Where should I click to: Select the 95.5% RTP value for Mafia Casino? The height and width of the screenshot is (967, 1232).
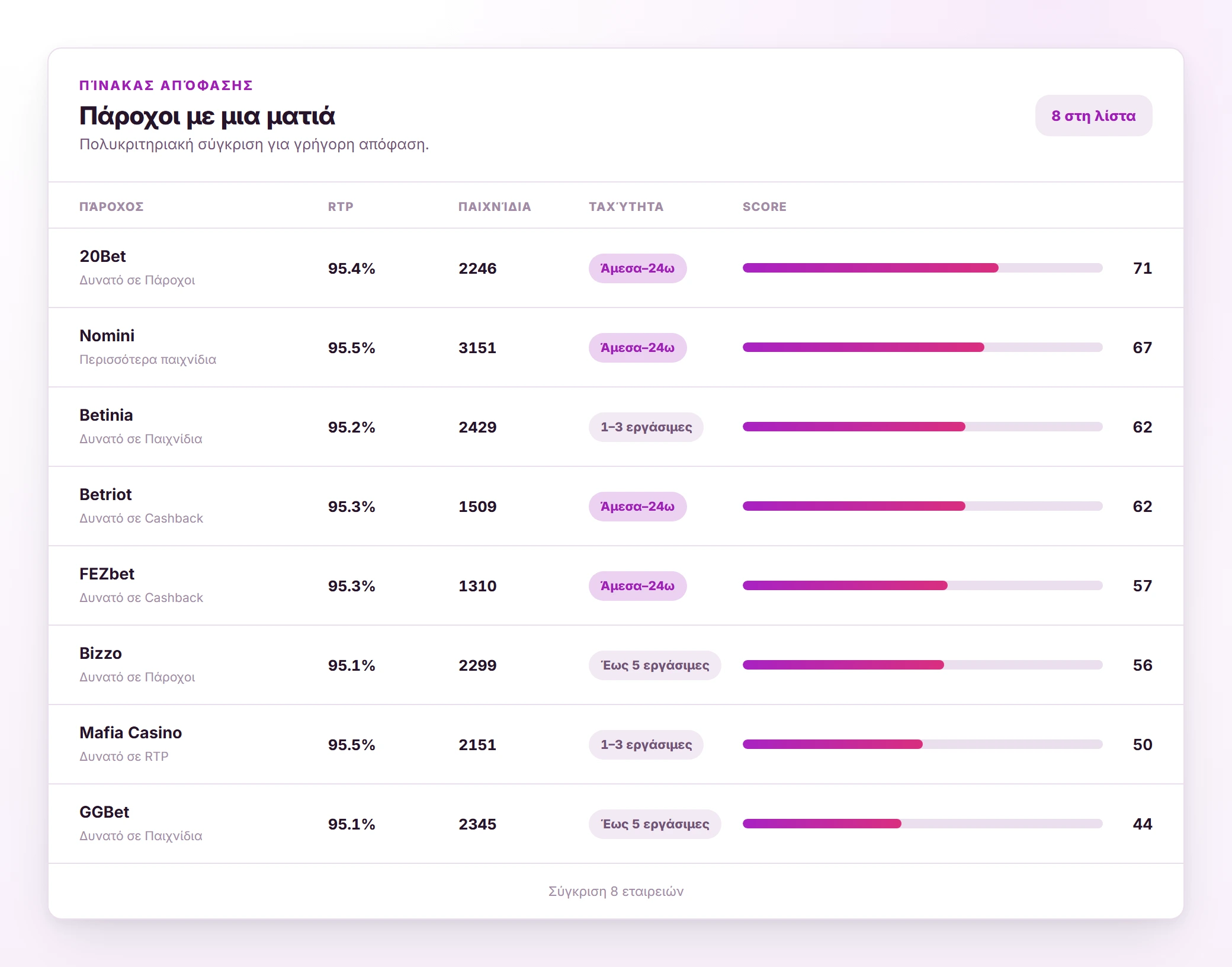[352, 745]
